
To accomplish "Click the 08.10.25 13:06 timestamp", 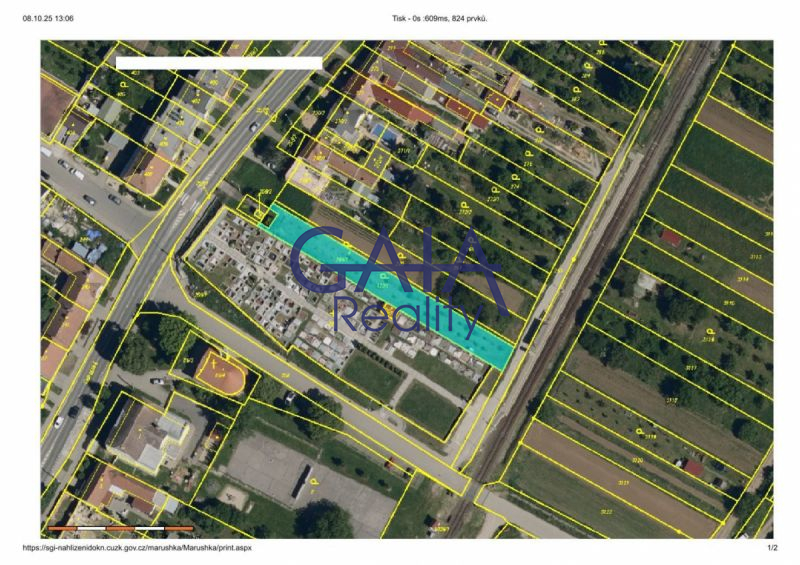I will (48, 18).
